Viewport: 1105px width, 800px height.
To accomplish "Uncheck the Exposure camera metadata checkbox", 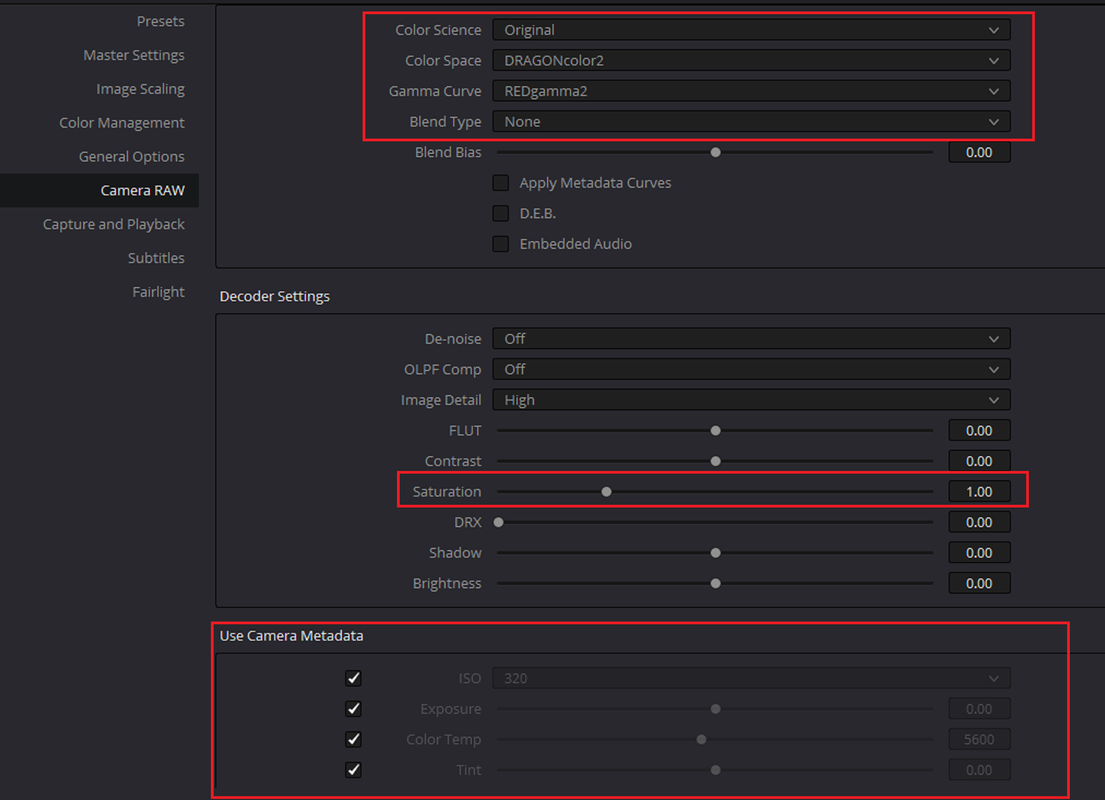I will [x=354, y=708].
